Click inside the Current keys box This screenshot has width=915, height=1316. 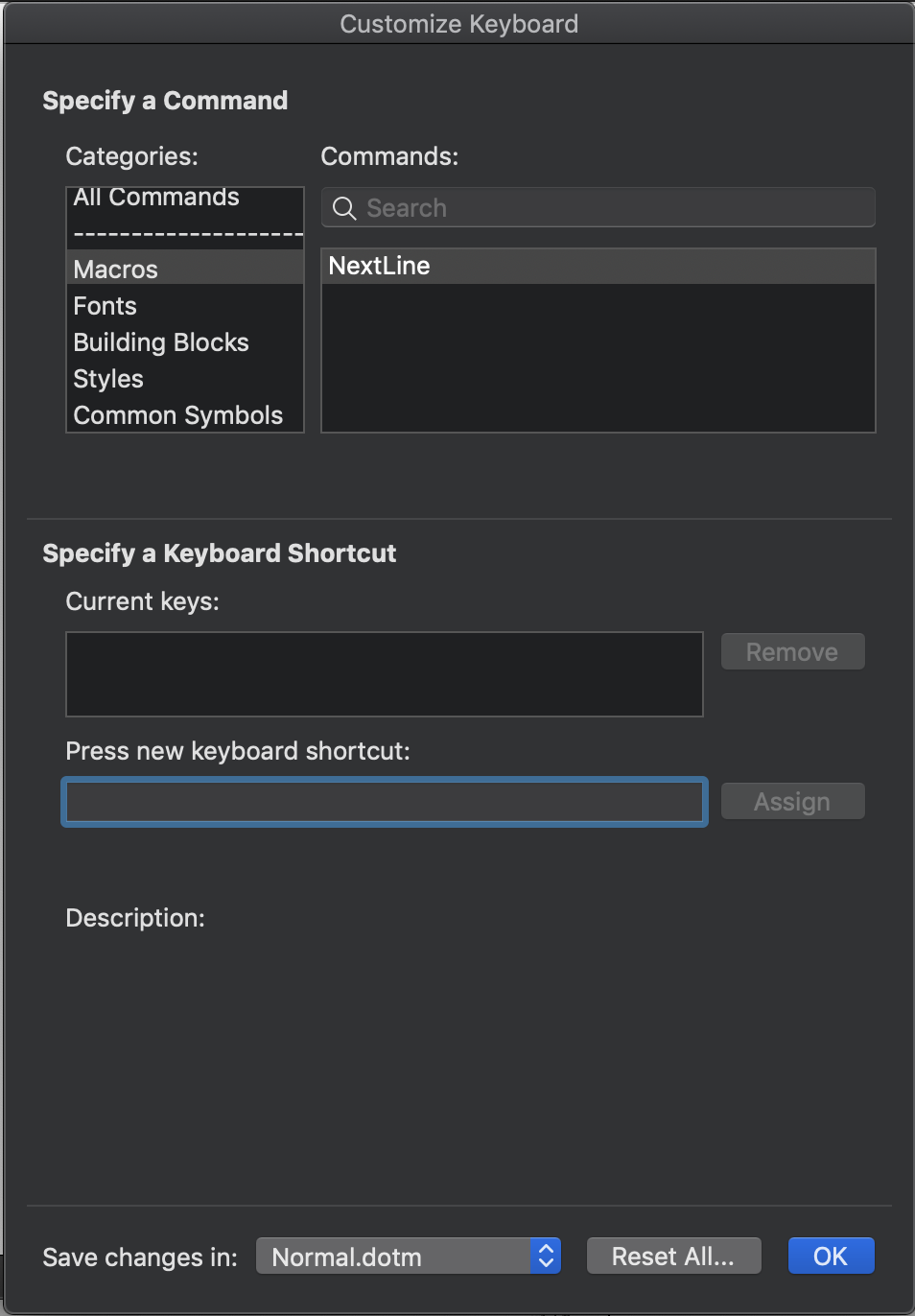pyautogui.click(x=384, y=674)
